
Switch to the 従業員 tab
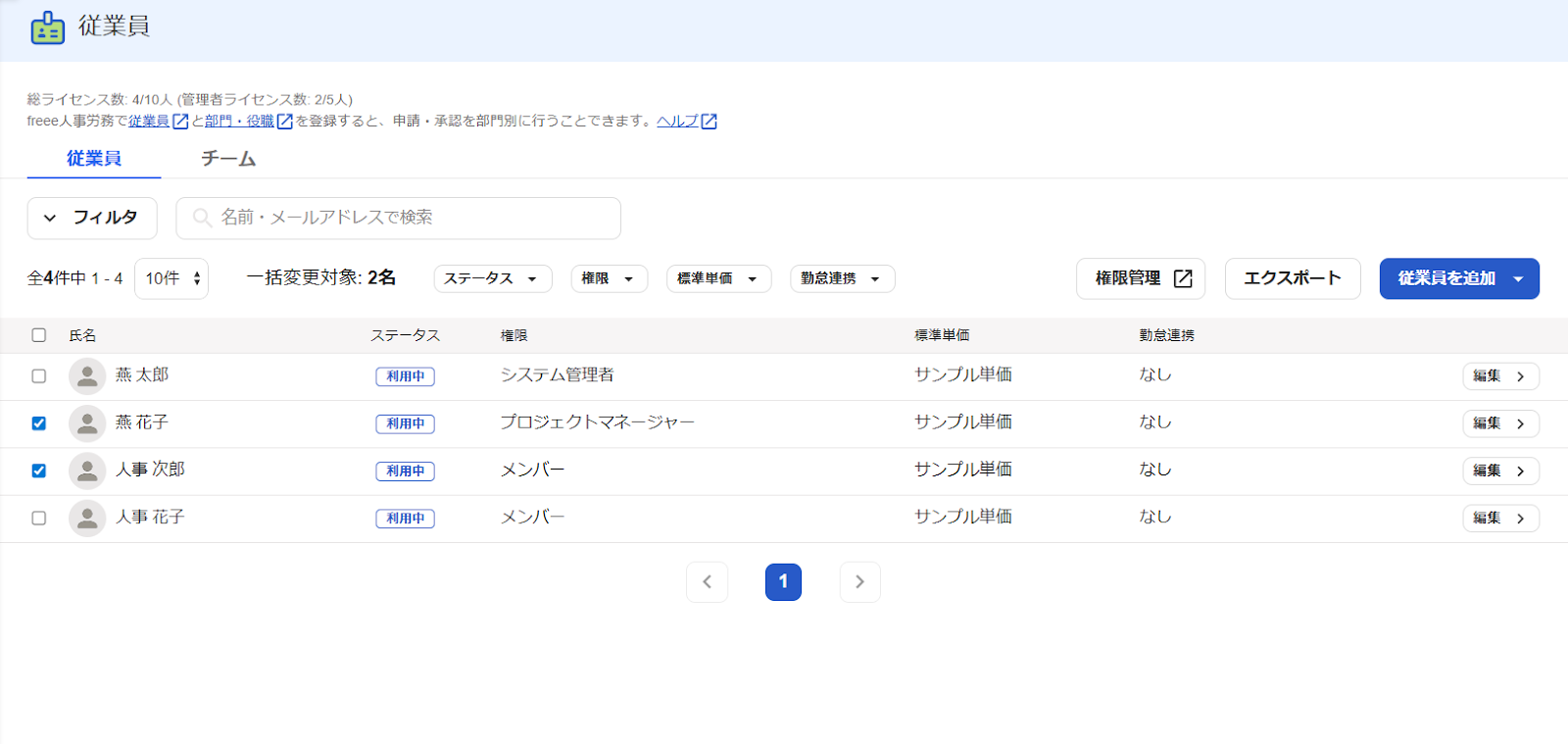point(94,159)
